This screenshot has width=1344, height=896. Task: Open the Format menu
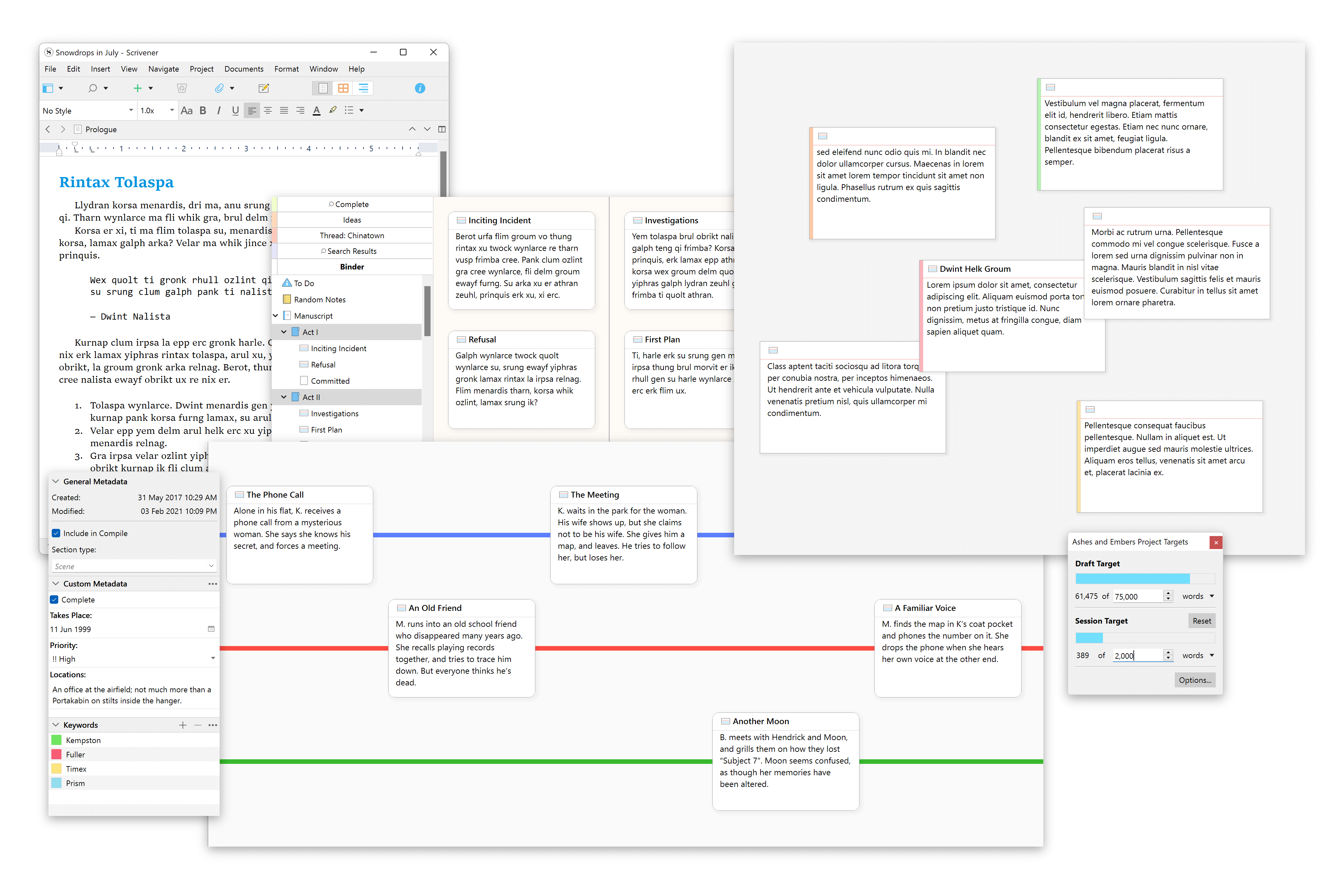tap(286, 69)
